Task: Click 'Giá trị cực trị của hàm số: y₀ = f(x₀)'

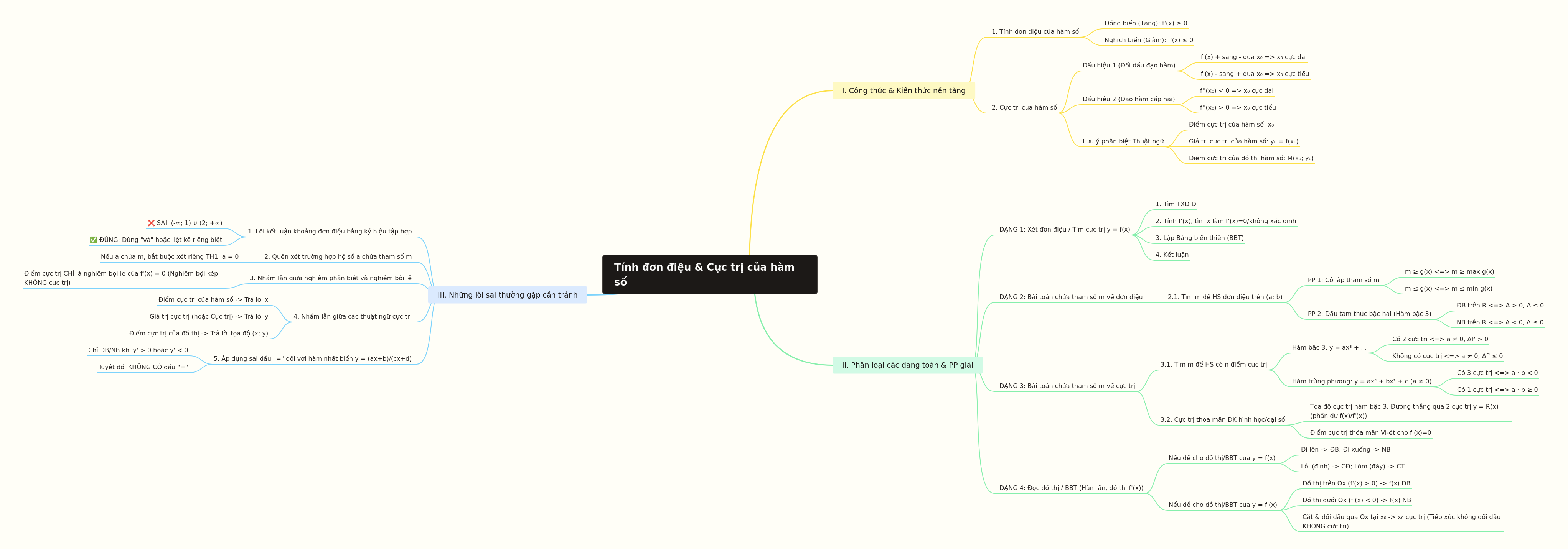Action: click(1243, 141)
